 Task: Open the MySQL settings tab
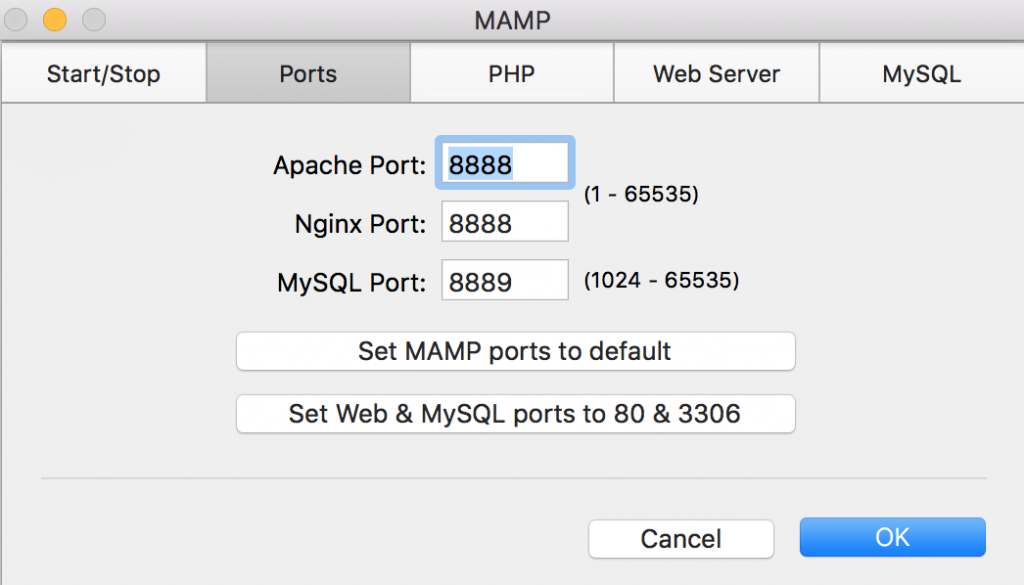pos(921,74)
